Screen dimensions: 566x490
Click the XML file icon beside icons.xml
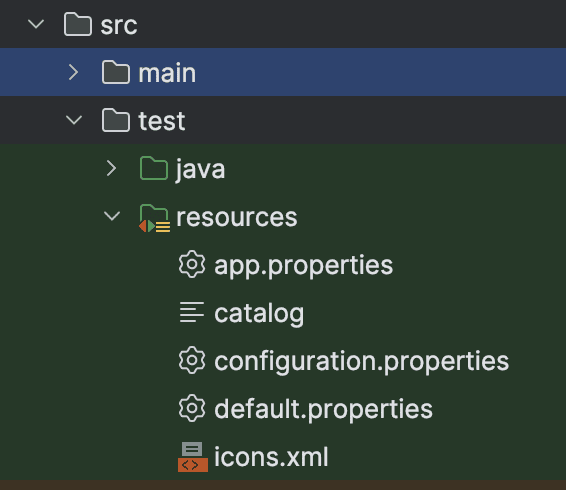pos(193,457)
